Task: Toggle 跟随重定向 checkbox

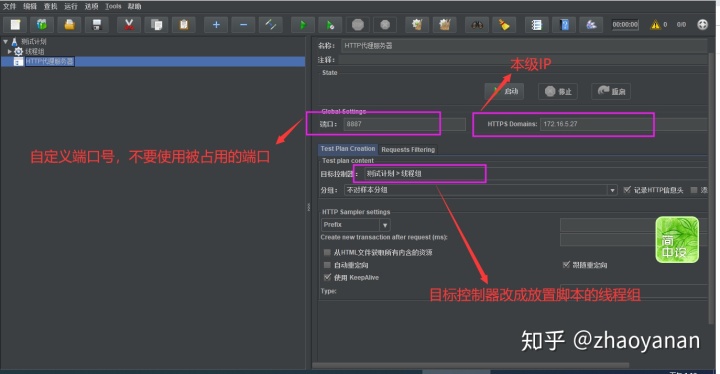Action: (x=566, y=265)
